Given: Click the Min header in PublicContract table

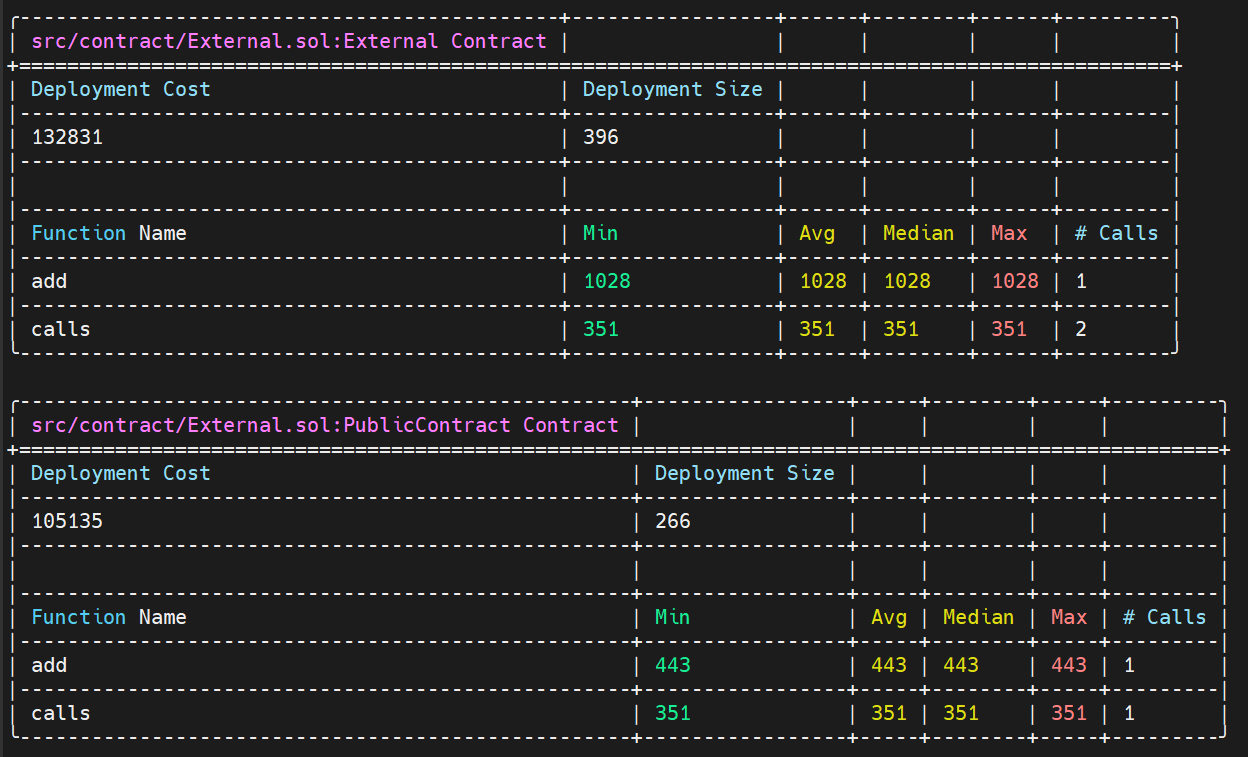Looking at the screenshot, I should 673,617.
